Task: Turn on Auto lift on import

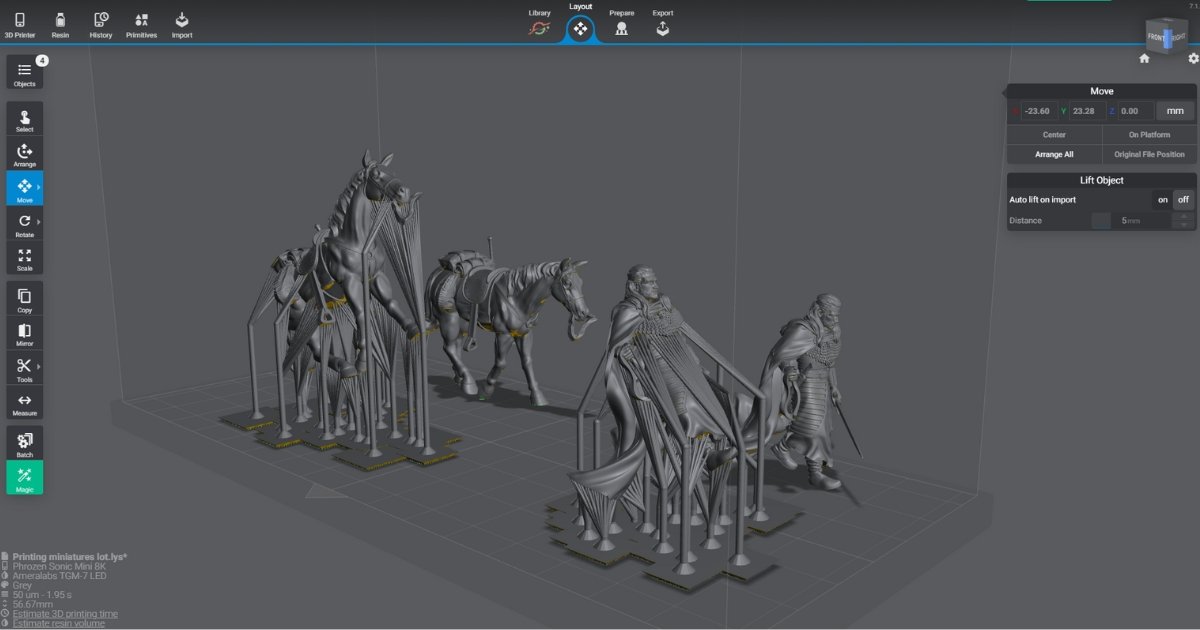Action: [1162, 199]
